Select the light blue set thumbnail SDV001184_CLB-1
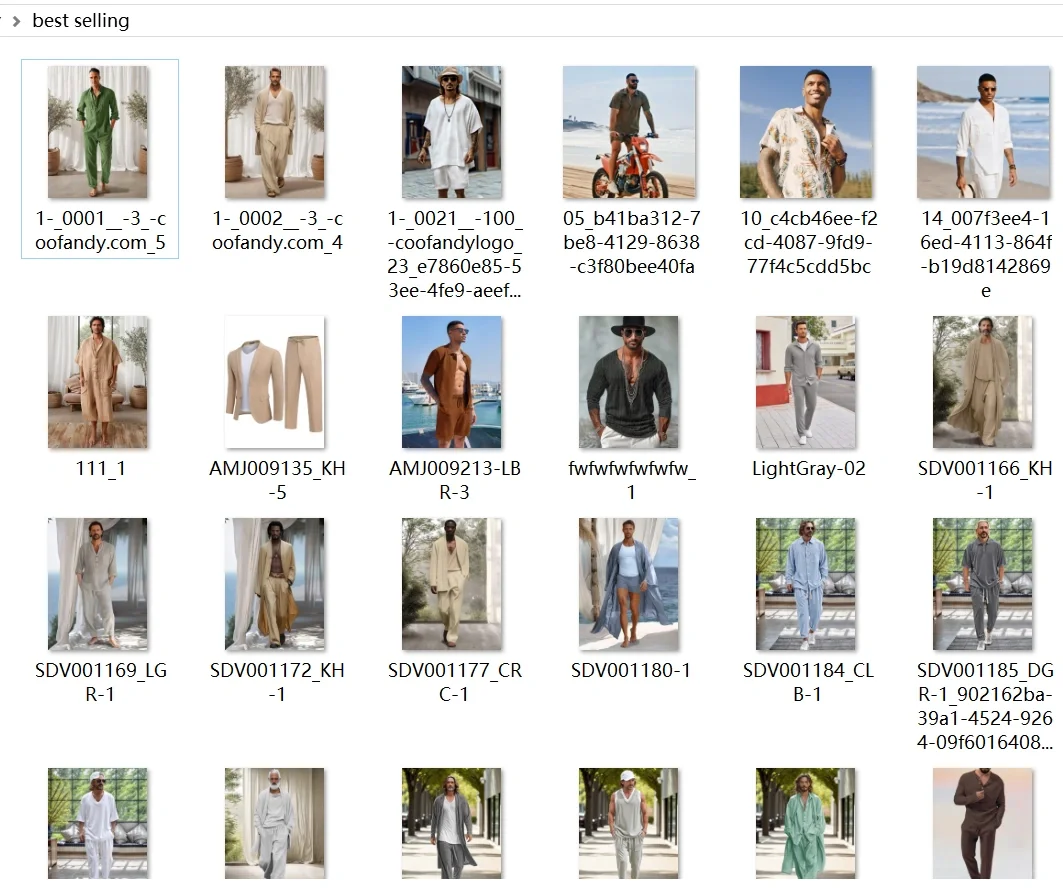The image size is (1063, 894). pyautogui.click(x=806, y=584)
